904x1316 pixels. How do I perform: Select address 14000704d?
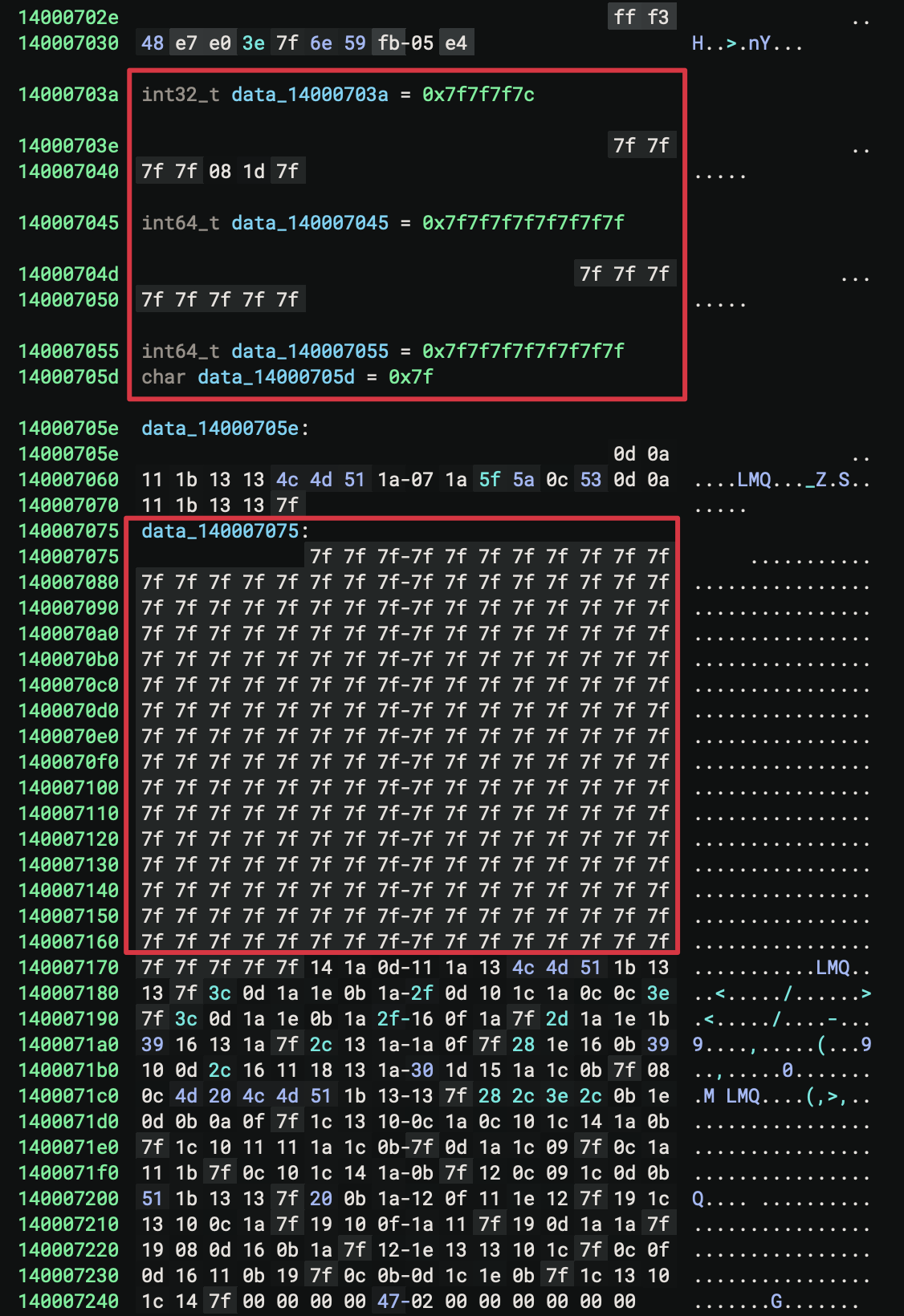click(x=68, y=274)
